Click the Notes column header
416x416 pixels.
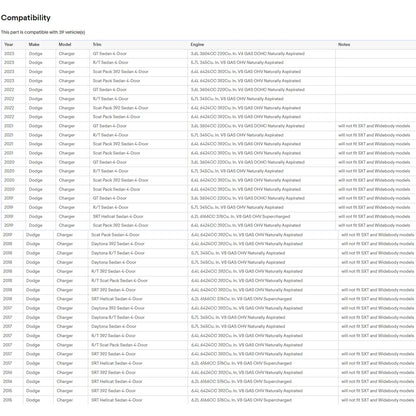(344, 44)
